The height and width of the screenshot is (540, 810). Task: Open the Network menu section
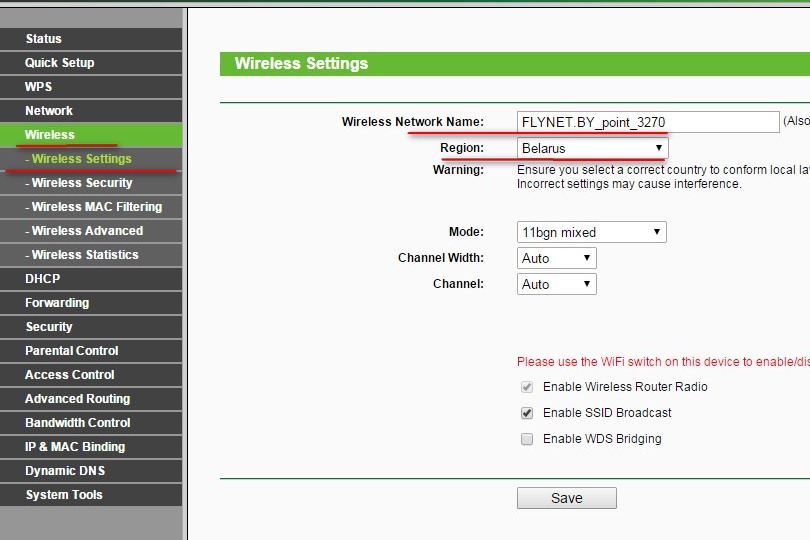pos(90,111)
